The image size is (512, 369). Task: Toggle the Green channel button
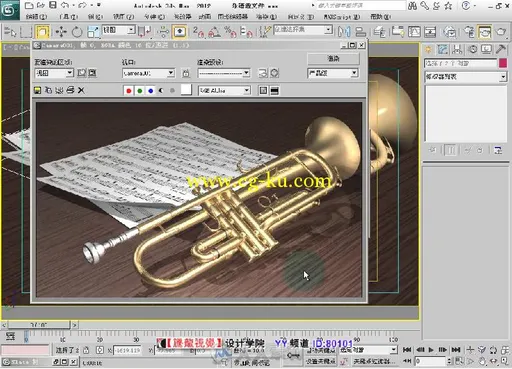pyautogui.click(x=140, y=90)
